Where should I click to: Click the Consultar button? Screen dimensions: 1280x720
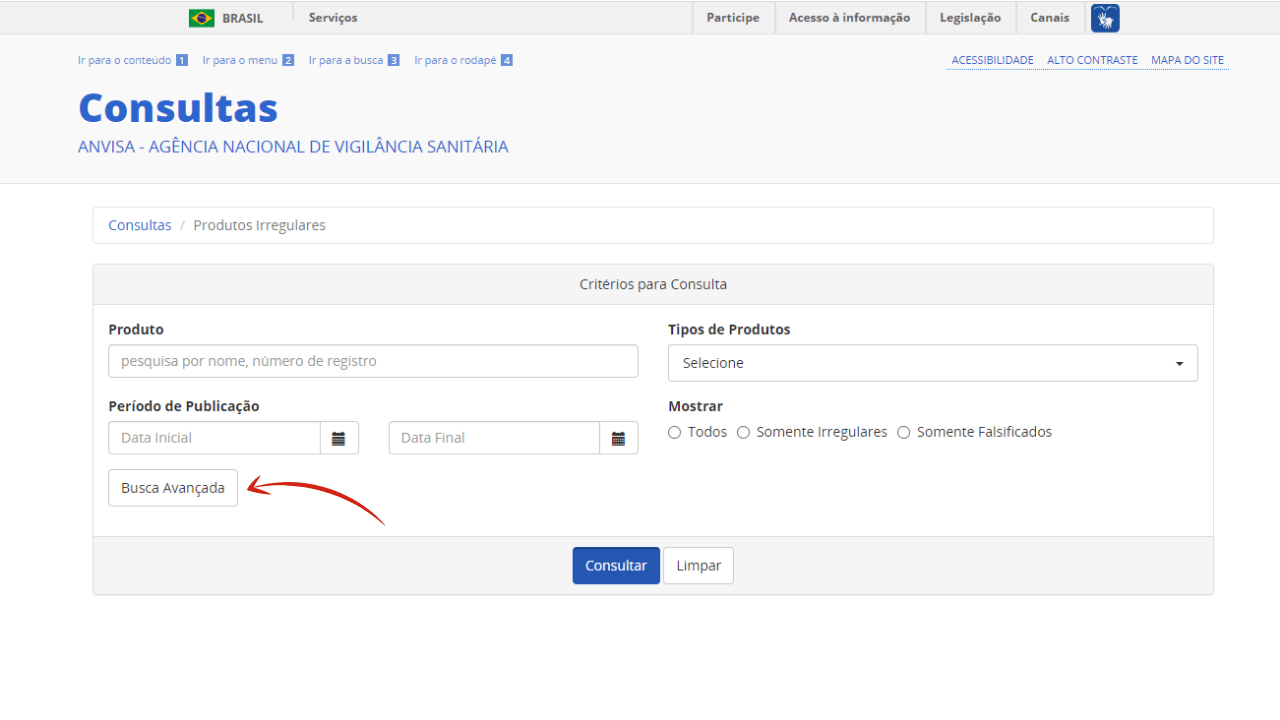pyautogui.click(x=615, y=565)
